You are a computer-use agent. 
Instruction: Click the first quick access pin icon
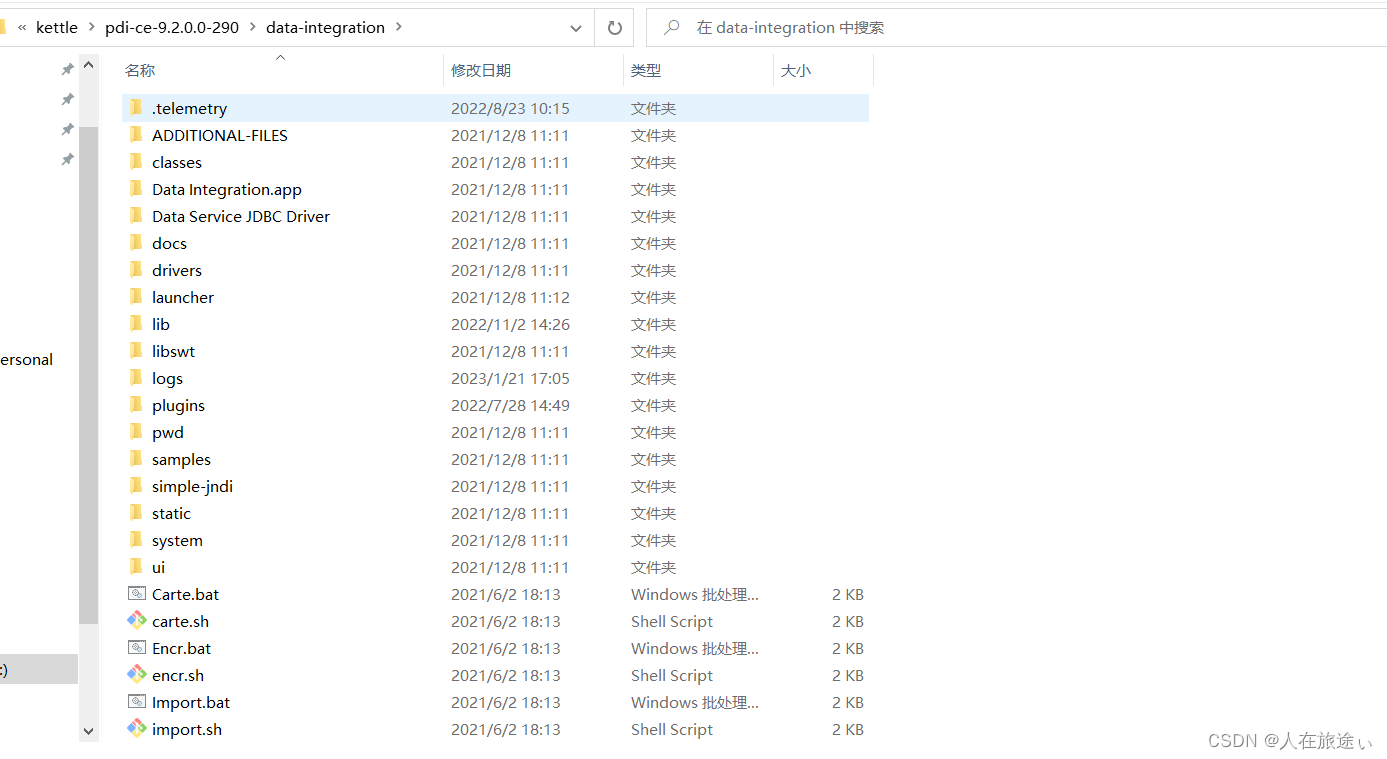click(x=67, y=69)
